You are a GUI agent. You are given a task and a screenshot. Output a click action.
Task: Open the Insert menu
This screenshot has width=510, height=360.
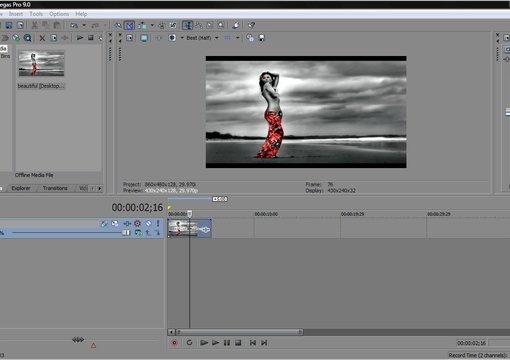click(16, 14)
